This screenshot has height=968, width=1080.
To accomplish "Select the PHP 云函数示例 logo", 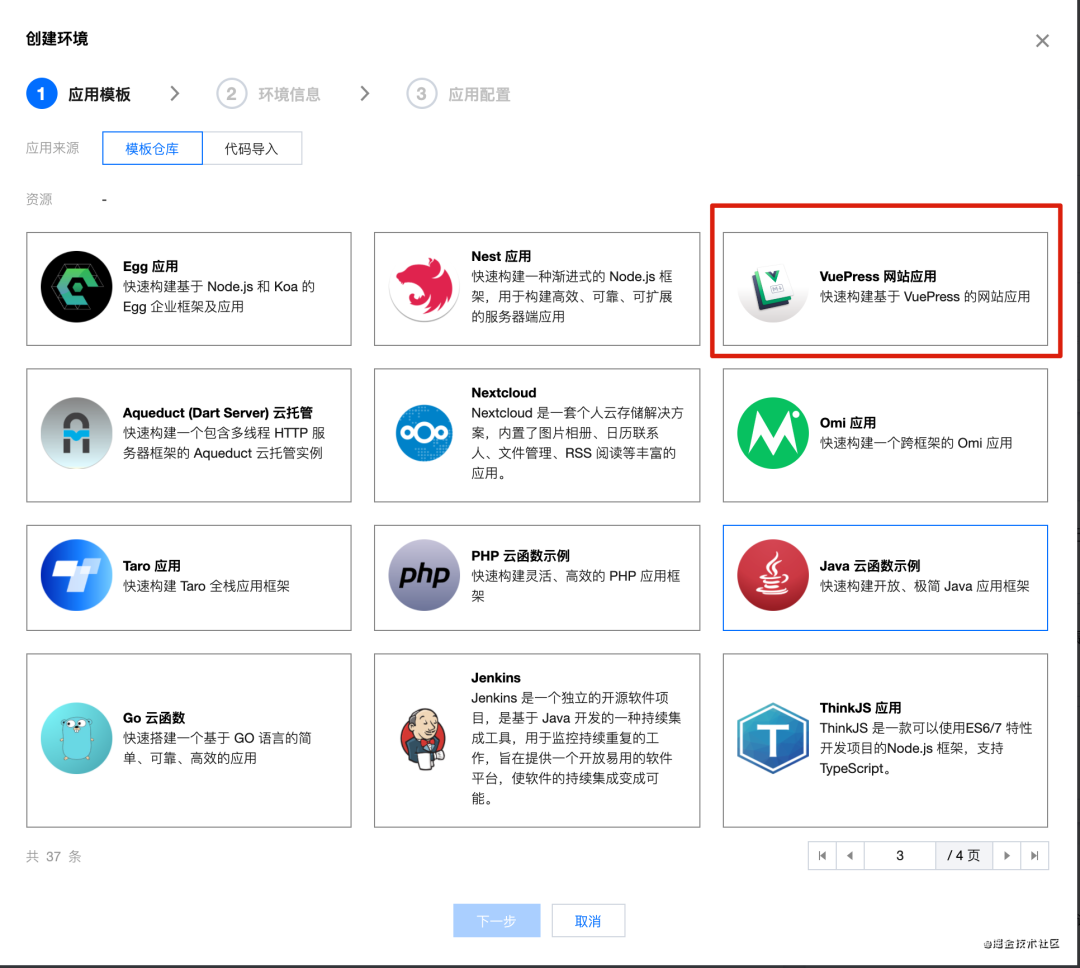I will 424,578.
